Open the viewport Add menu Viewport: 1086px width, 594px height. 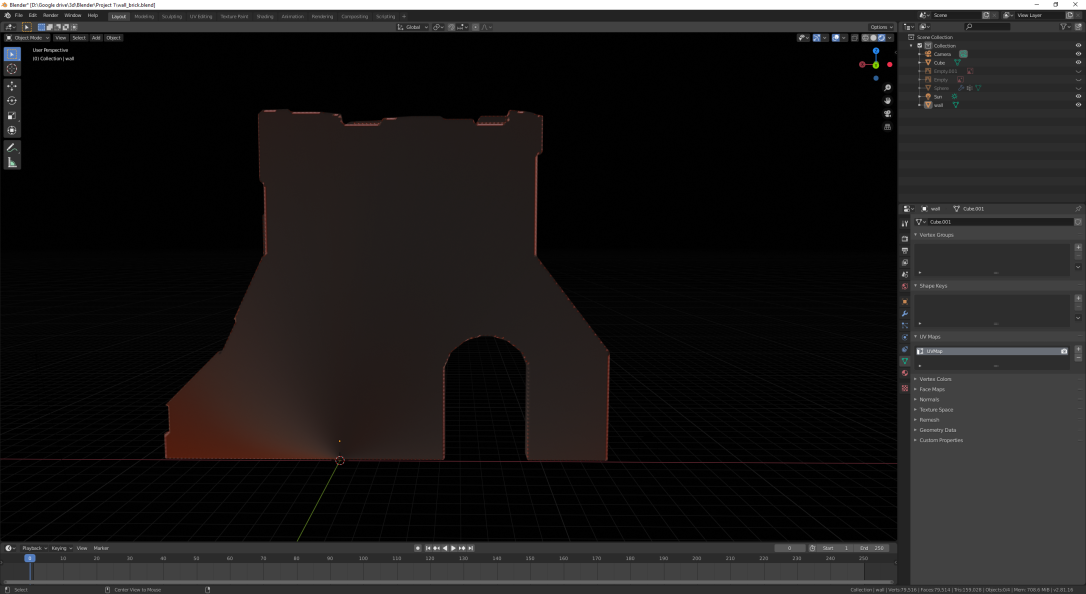click(96, 37)
